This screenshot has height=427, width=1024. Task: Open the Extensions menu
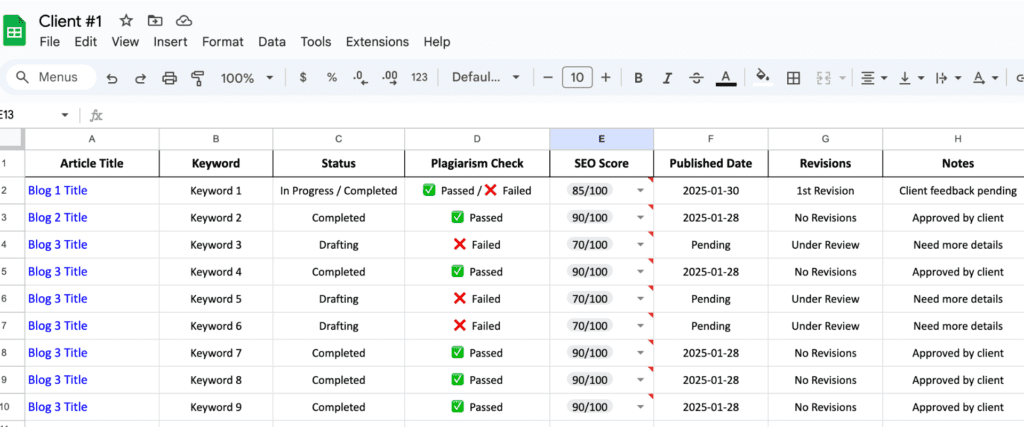tap(377, 42)
